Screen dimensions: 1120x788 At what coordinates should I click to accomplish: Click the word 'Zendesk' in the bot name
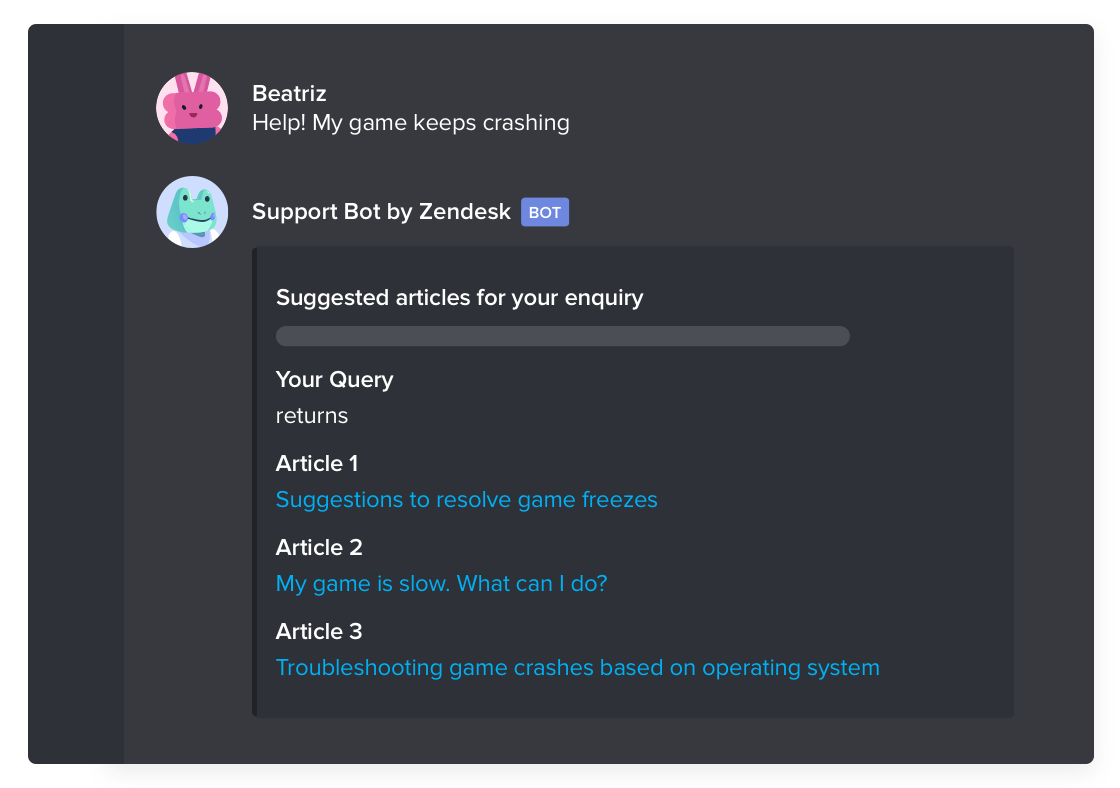coord(465,211)
